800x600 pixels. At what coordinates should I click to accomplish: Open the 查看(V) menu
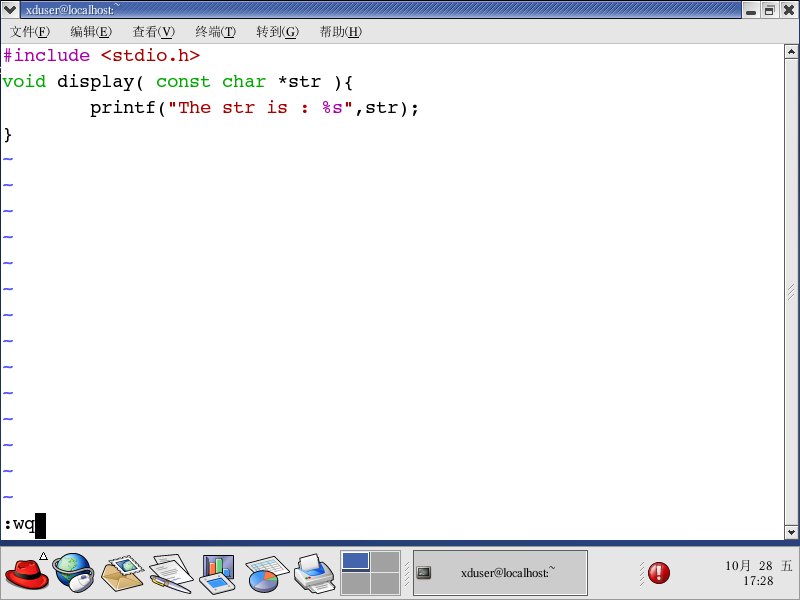[154, 32]
